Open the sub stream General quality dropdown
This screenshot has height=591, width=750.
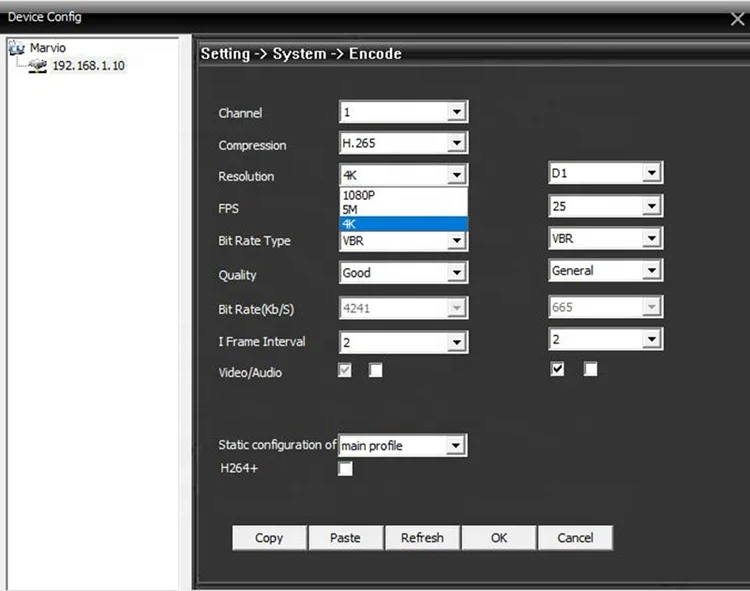651,271
